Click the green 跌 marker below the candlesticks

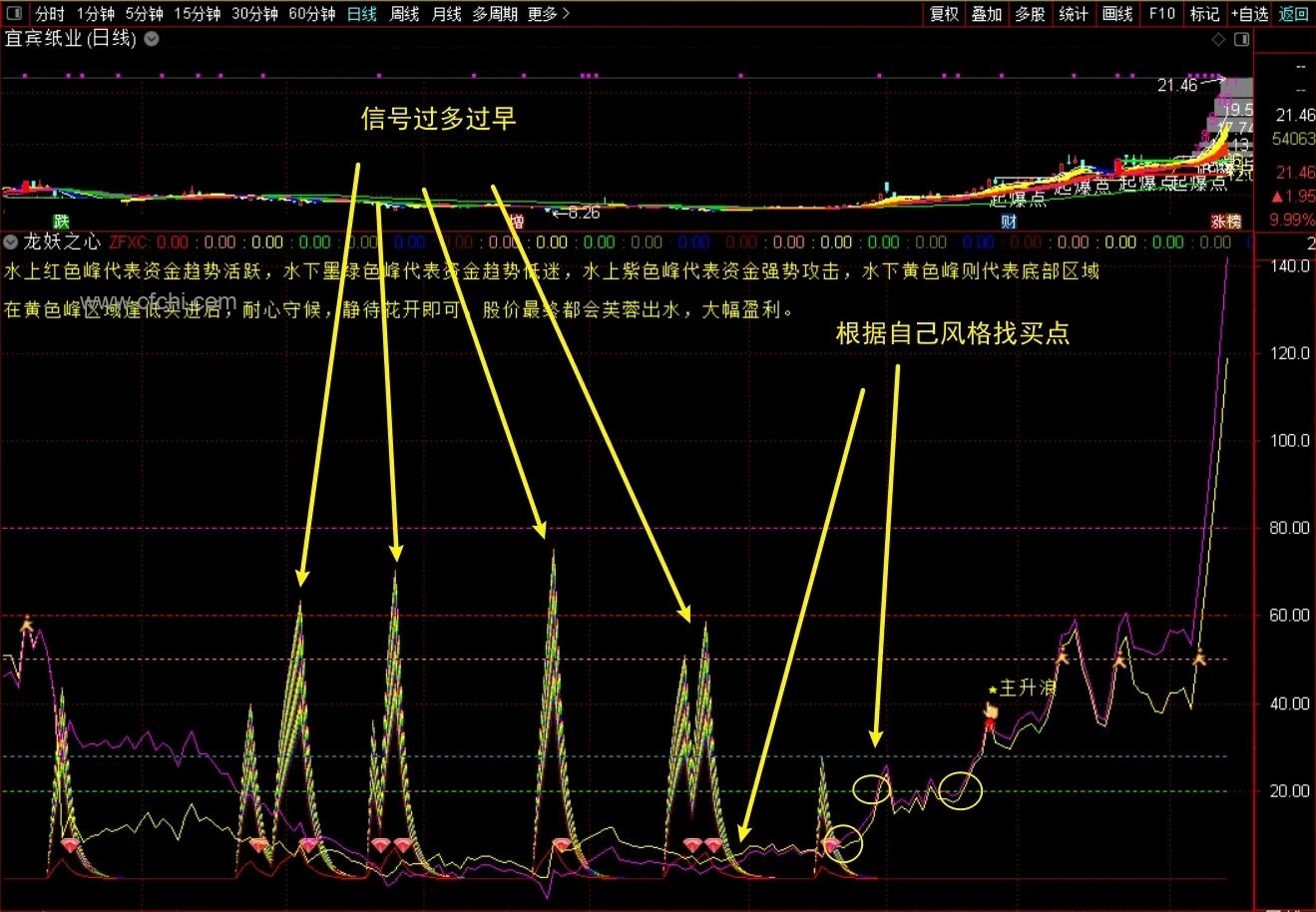click(62, 221)
